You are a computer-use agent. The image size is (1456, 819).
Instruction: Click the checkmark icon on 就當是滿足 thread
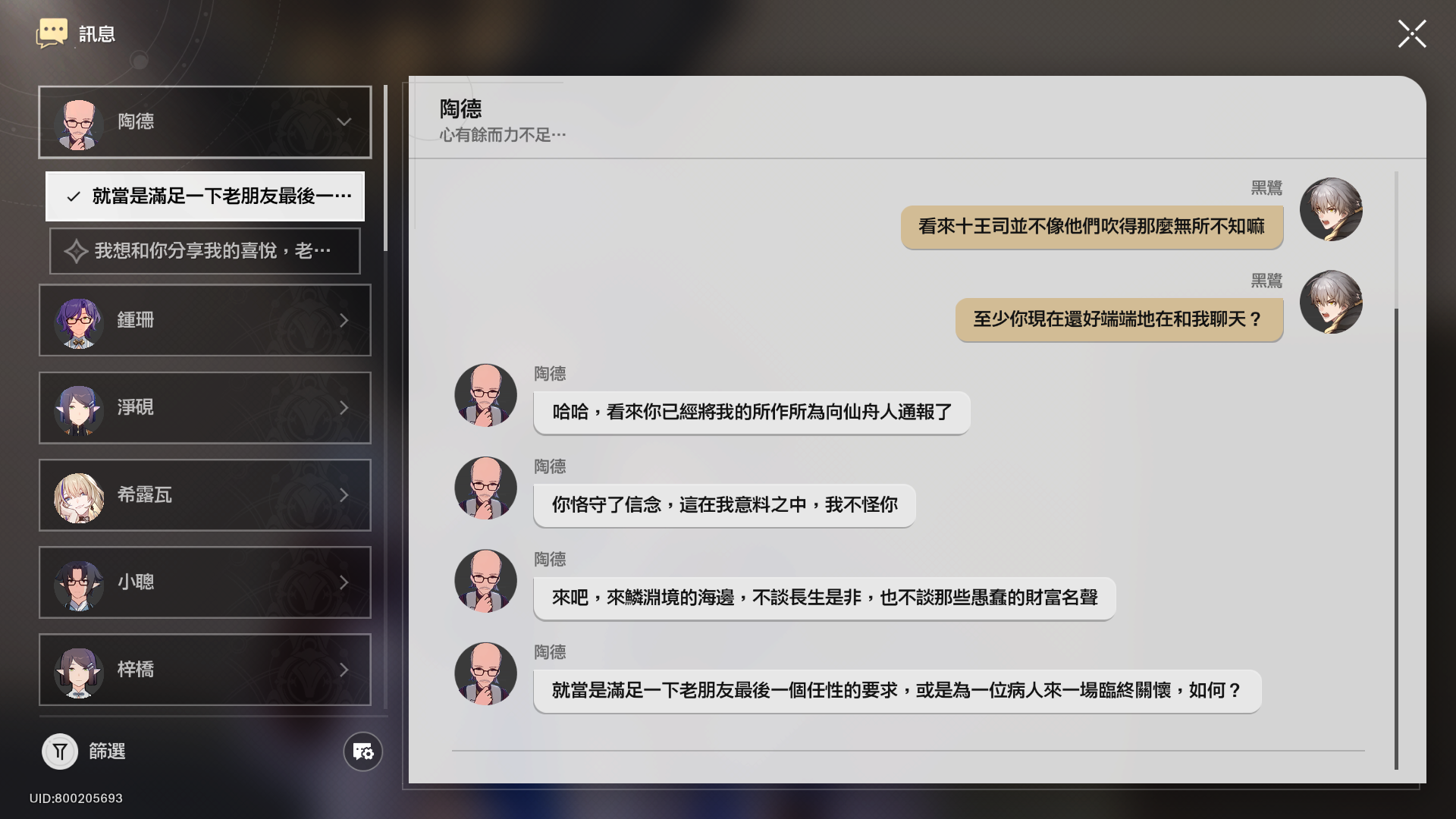74,197
